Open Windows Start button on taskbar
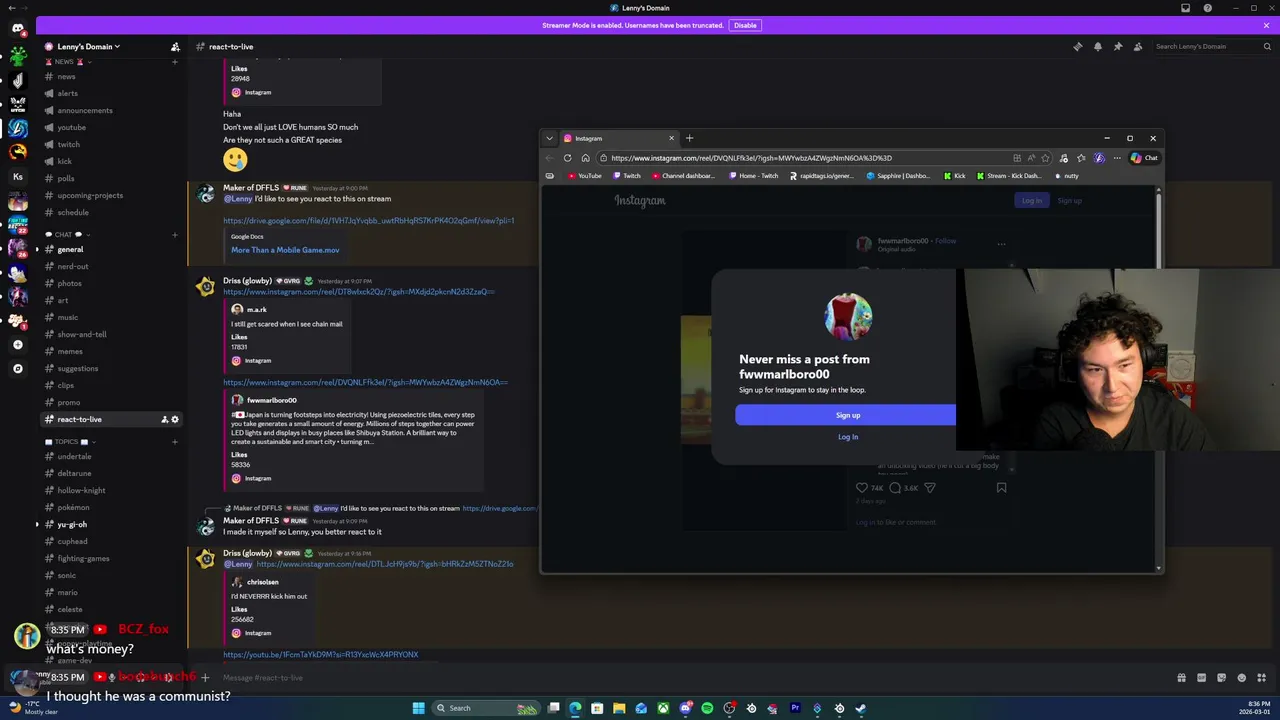The width and height of the screenshot is (1280, 720). (418, 708)
